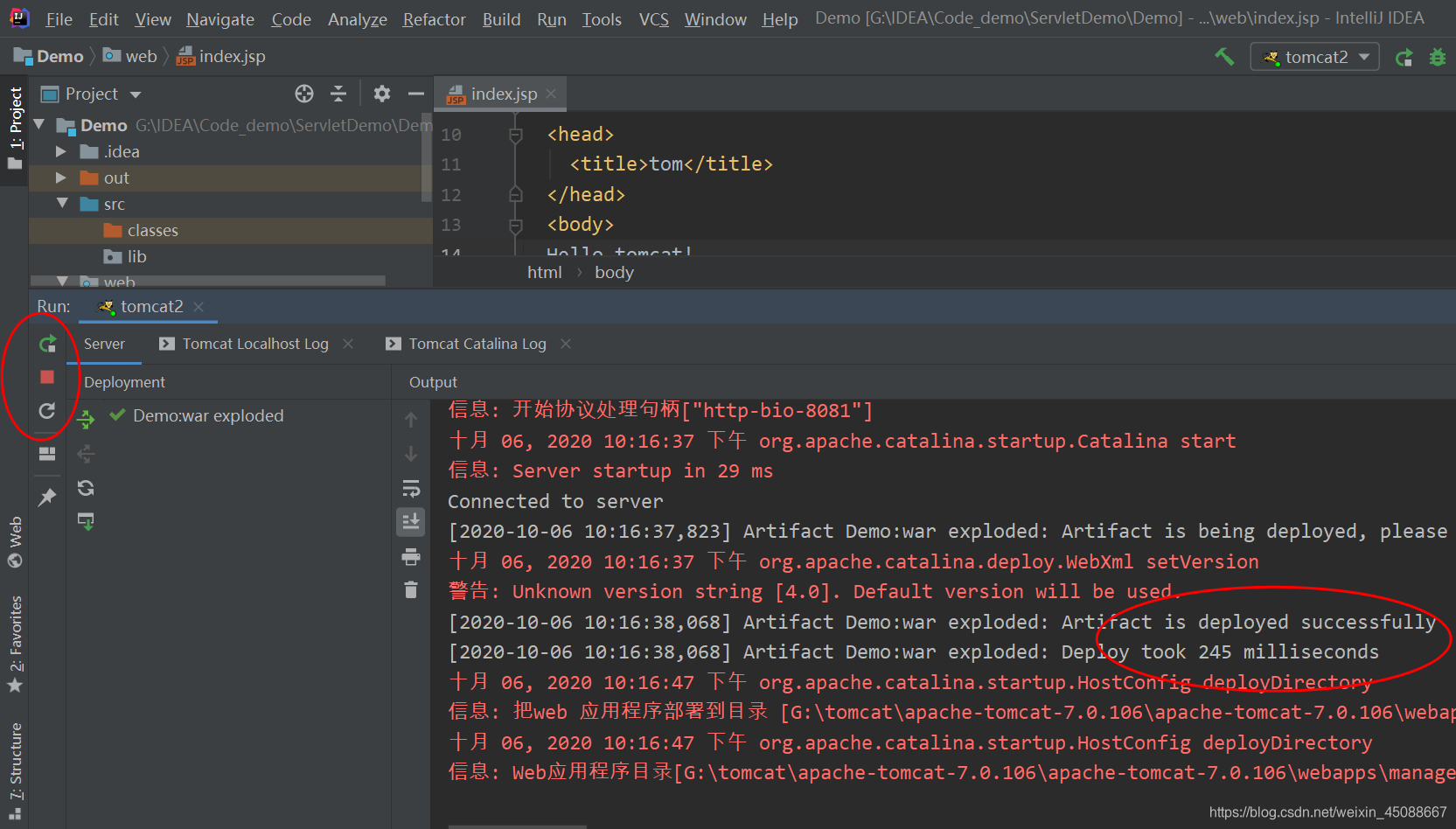Open the Edit menu
The image size is (1456, 829).
click(103, 19)
